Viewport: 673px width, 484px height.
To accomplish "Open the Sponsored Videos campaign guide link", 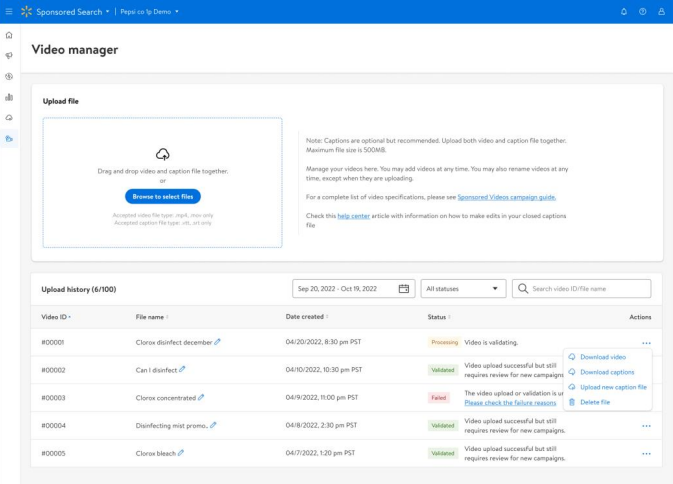I will 506,197.
